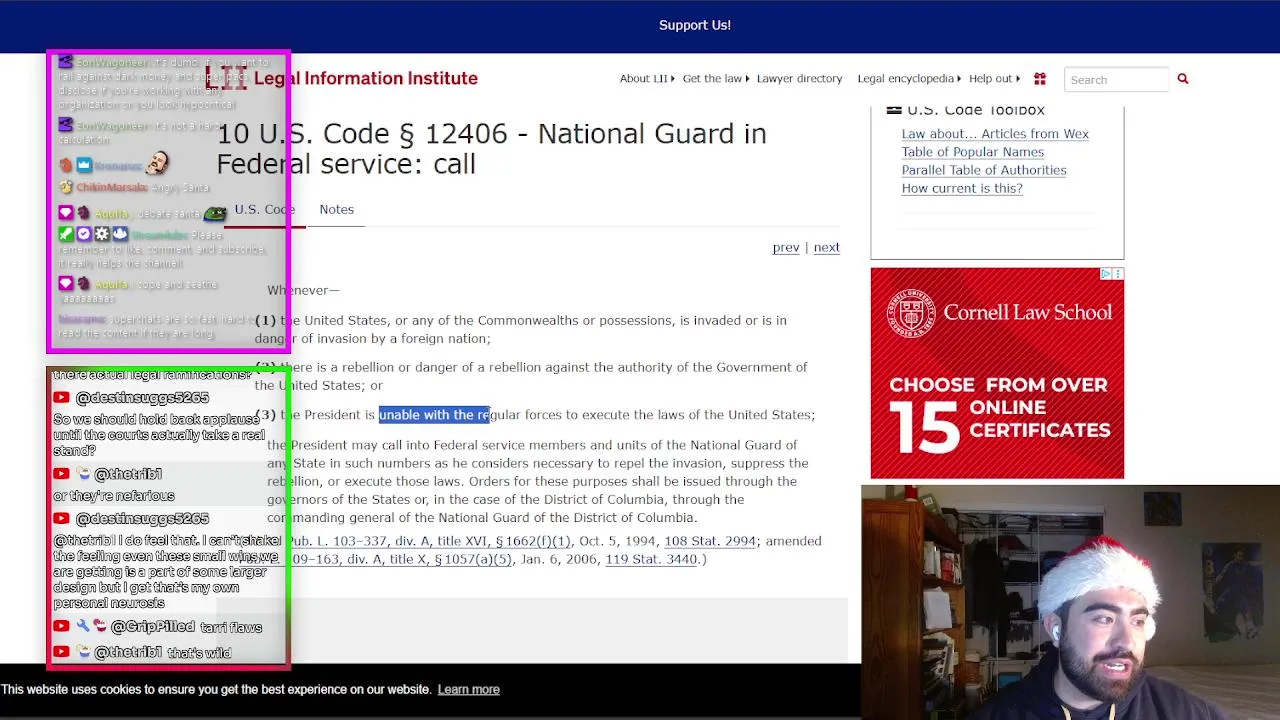Click chat message 'that's wild'
Viewport: 1280px width, 720px height.
[199, 653]
